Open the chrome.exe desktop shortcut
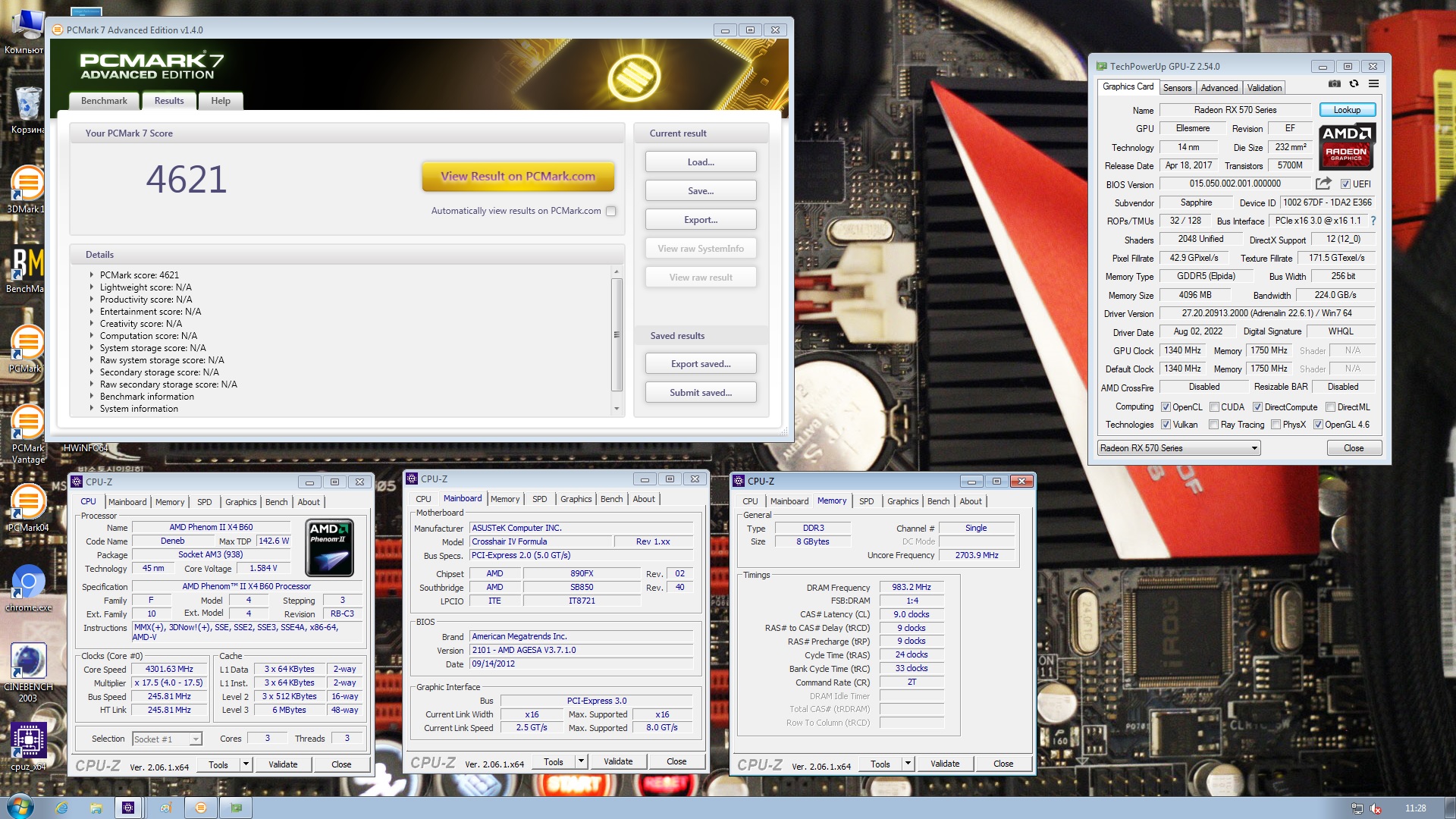Viewport: 1456px width, 819px height. 28,588
